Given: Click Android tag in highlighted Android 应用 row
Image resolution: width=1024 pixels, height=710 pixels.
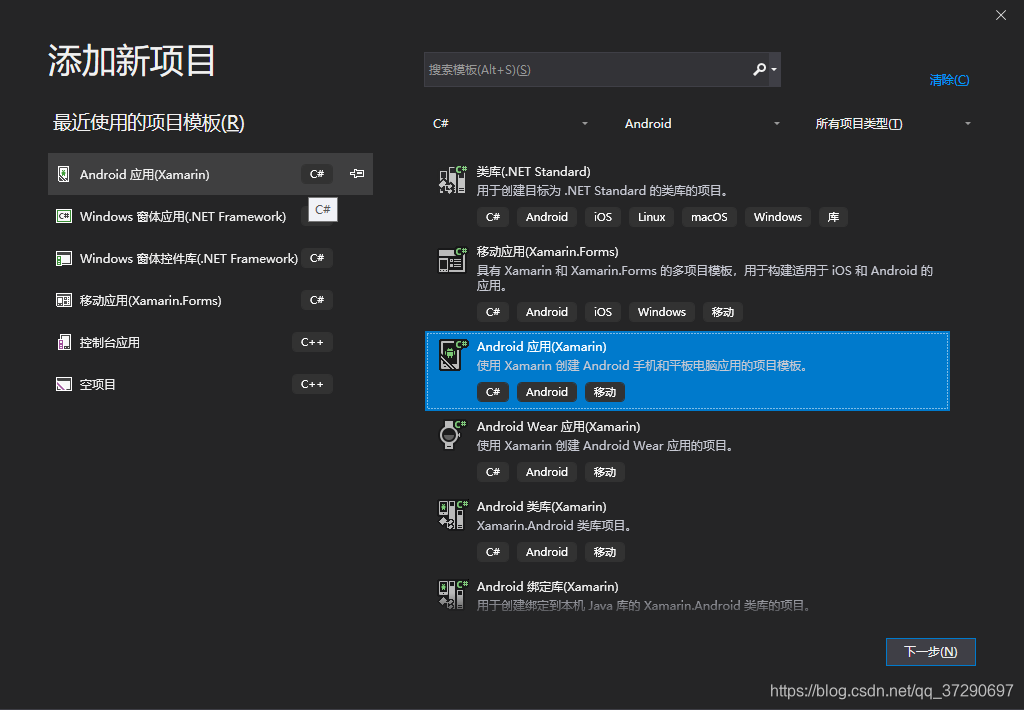Looking at the screenshot, I should (547, 392).
